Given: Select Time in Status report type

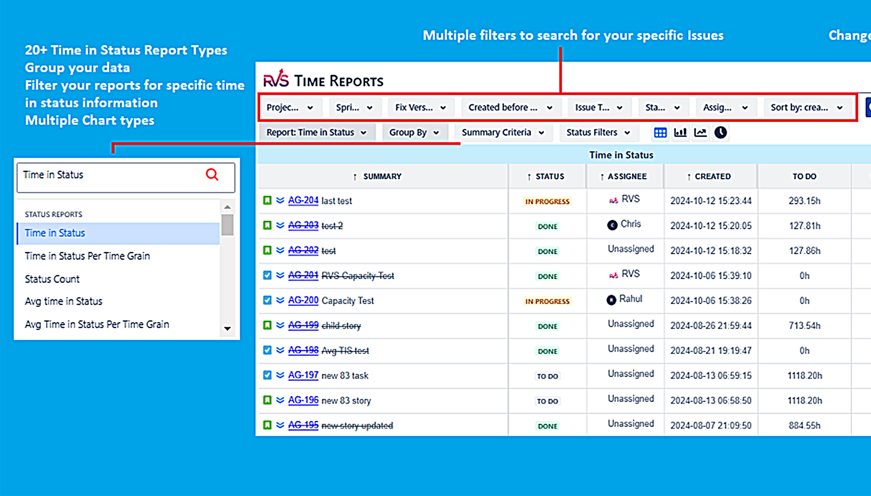Looking at the screenshot, I should pos(118,233).
